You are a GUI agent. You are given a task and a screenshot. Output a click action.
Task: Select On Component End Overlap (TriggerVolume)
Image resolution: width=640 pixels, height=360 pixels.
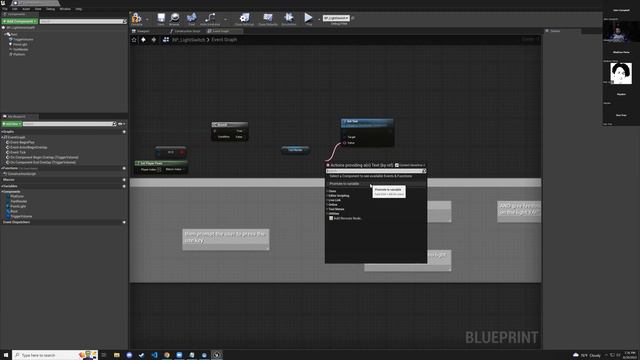[x=41, y=162]
